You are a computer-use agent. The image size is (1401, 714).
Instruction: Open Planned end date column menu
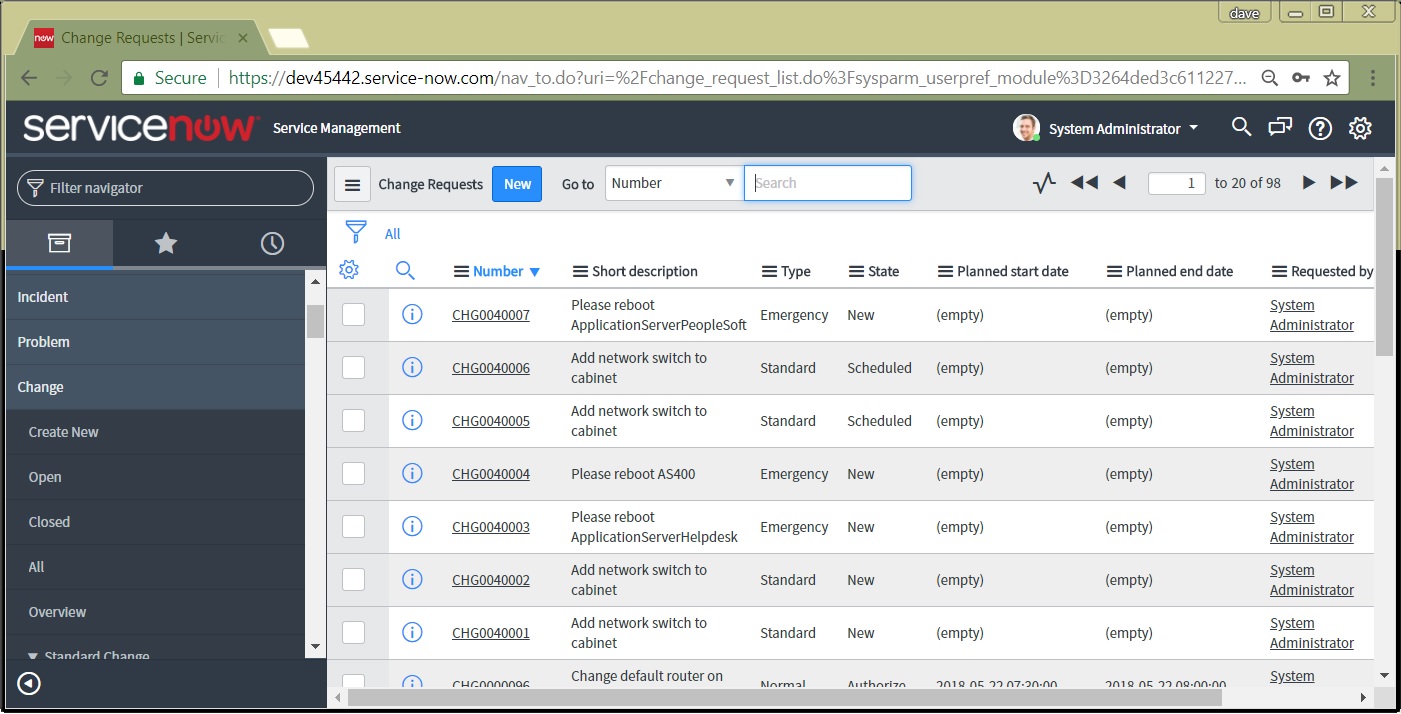click(1114, 271)
